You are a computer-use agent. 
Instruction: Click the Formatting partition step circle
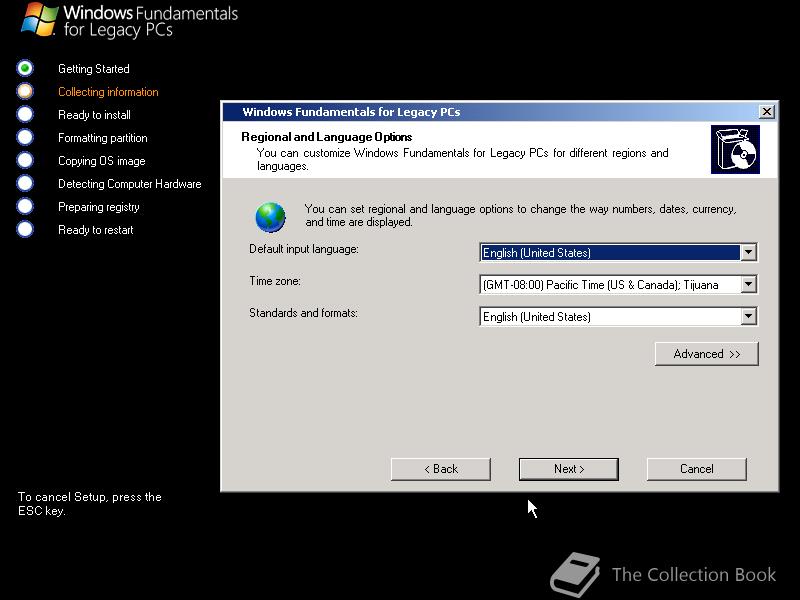24,137
